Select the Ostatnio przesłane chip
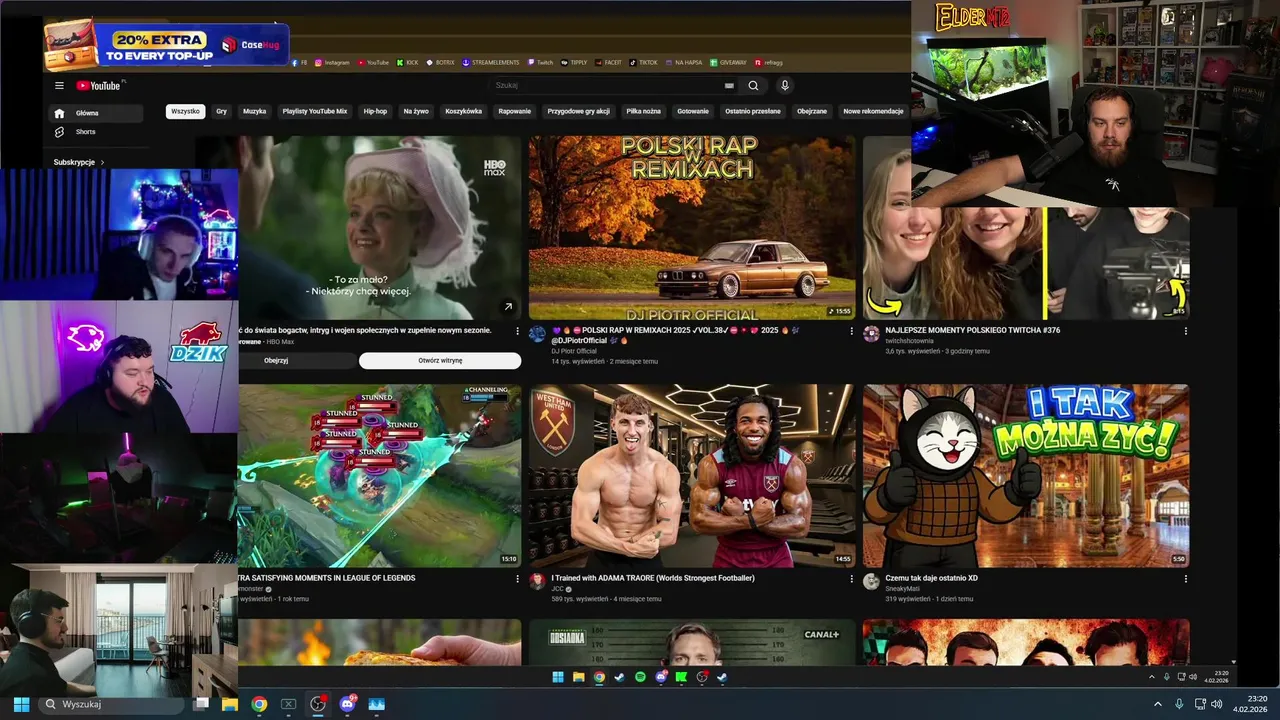 point(753,111)
